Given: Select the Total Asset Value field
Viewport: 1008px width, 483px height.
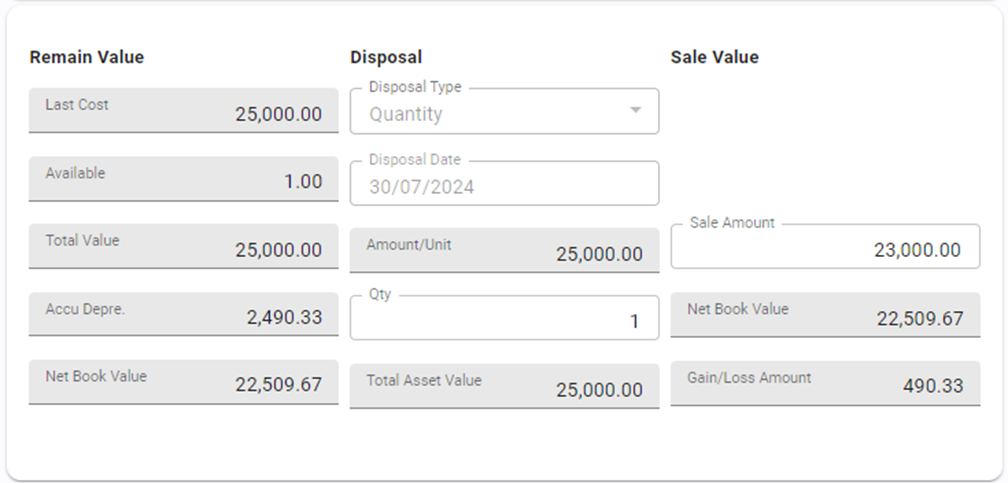Looking at the screenshot, I should 504,386.
